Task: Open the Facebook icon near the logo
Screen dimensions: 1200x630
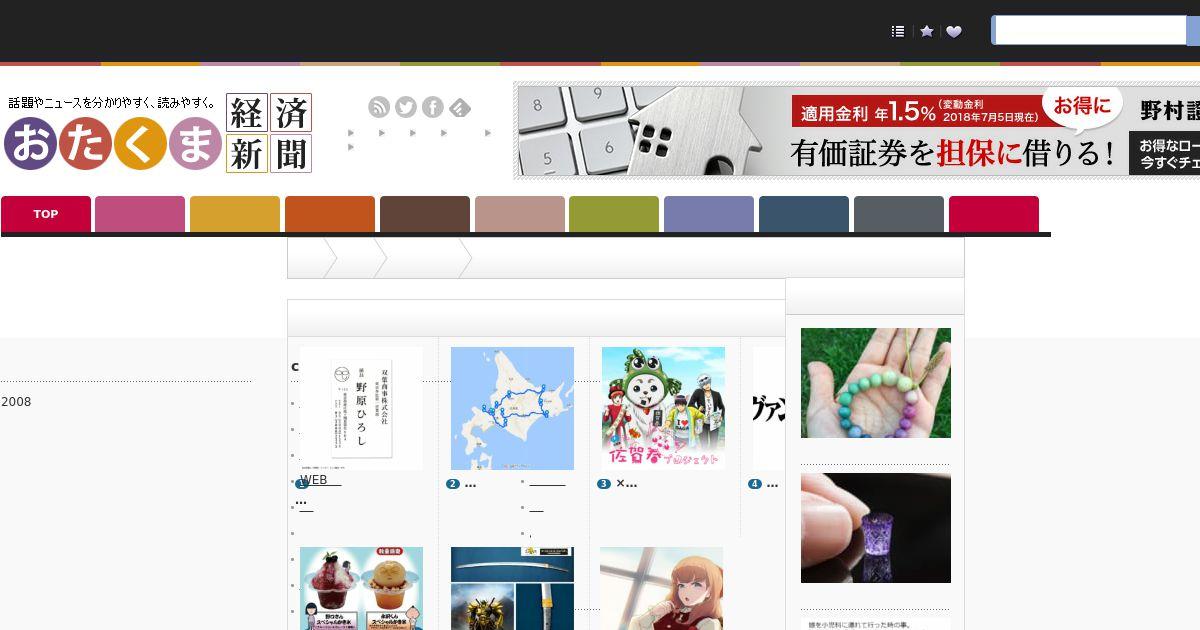Action: point(433,107)
